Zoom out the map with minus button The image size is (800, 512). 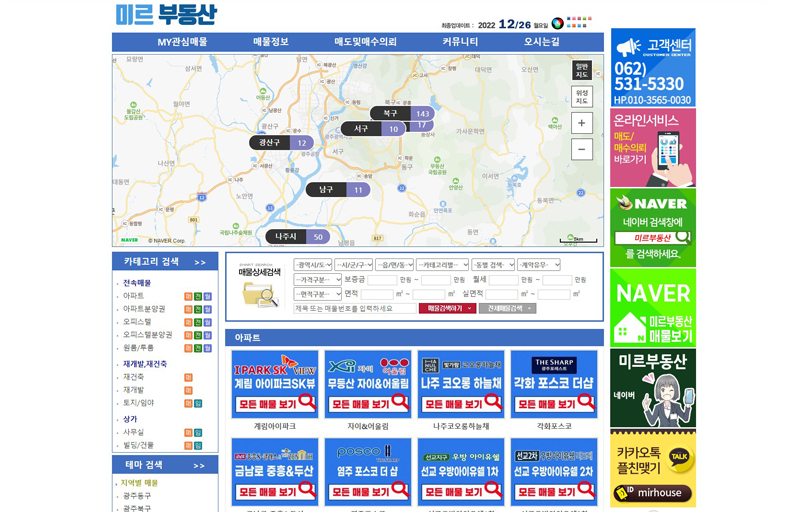(582, 149)
